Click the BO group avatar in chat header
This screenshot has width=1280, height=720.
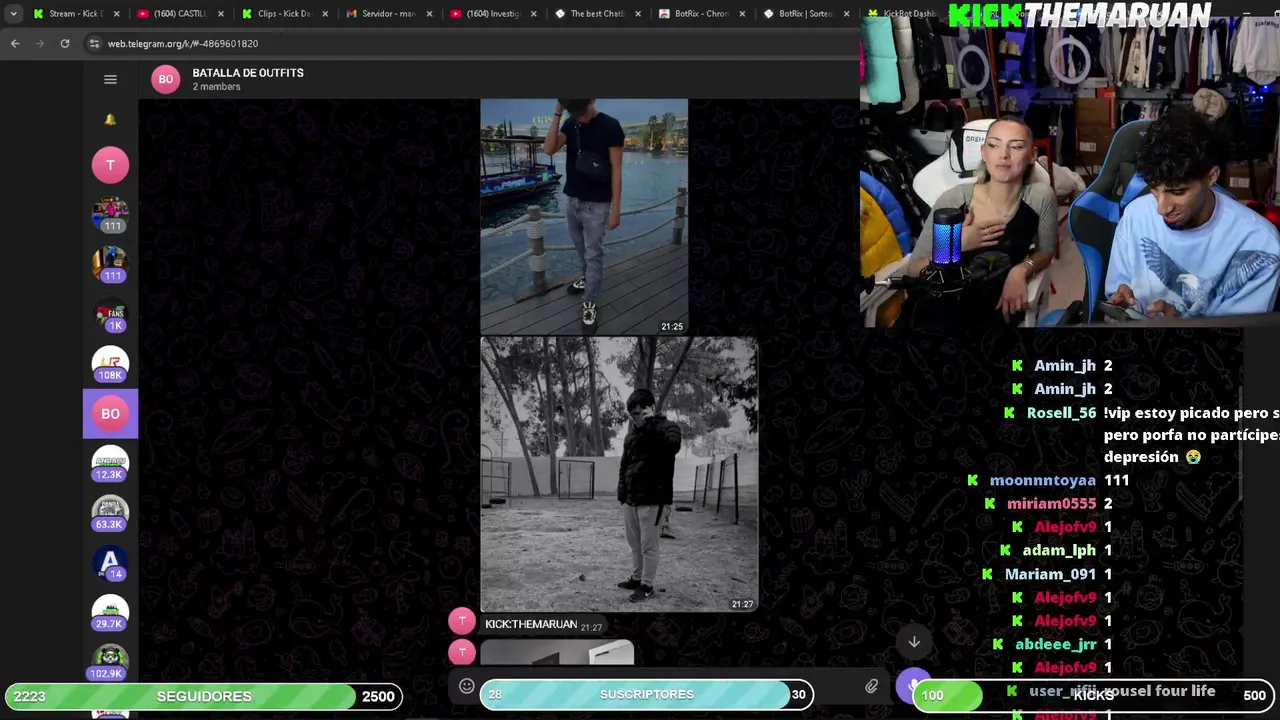pyautogui.click(x=166, y=79)
